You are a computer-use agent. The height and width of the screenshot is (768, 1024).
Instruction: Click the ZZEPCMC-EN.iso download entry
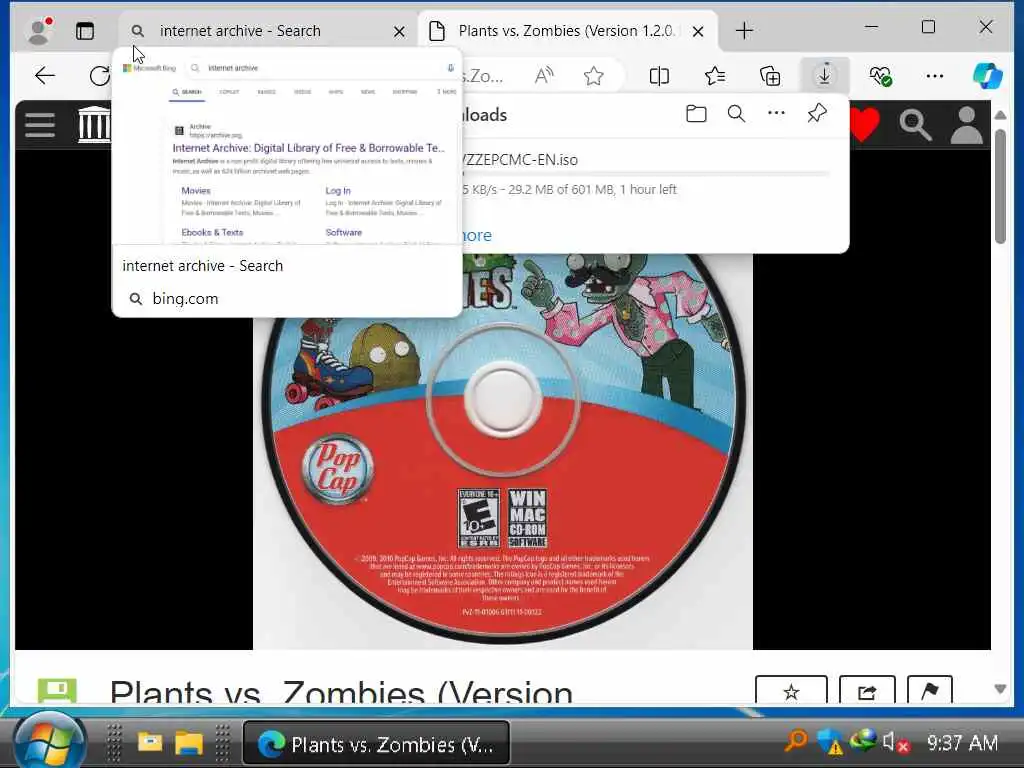pos(520,159)
